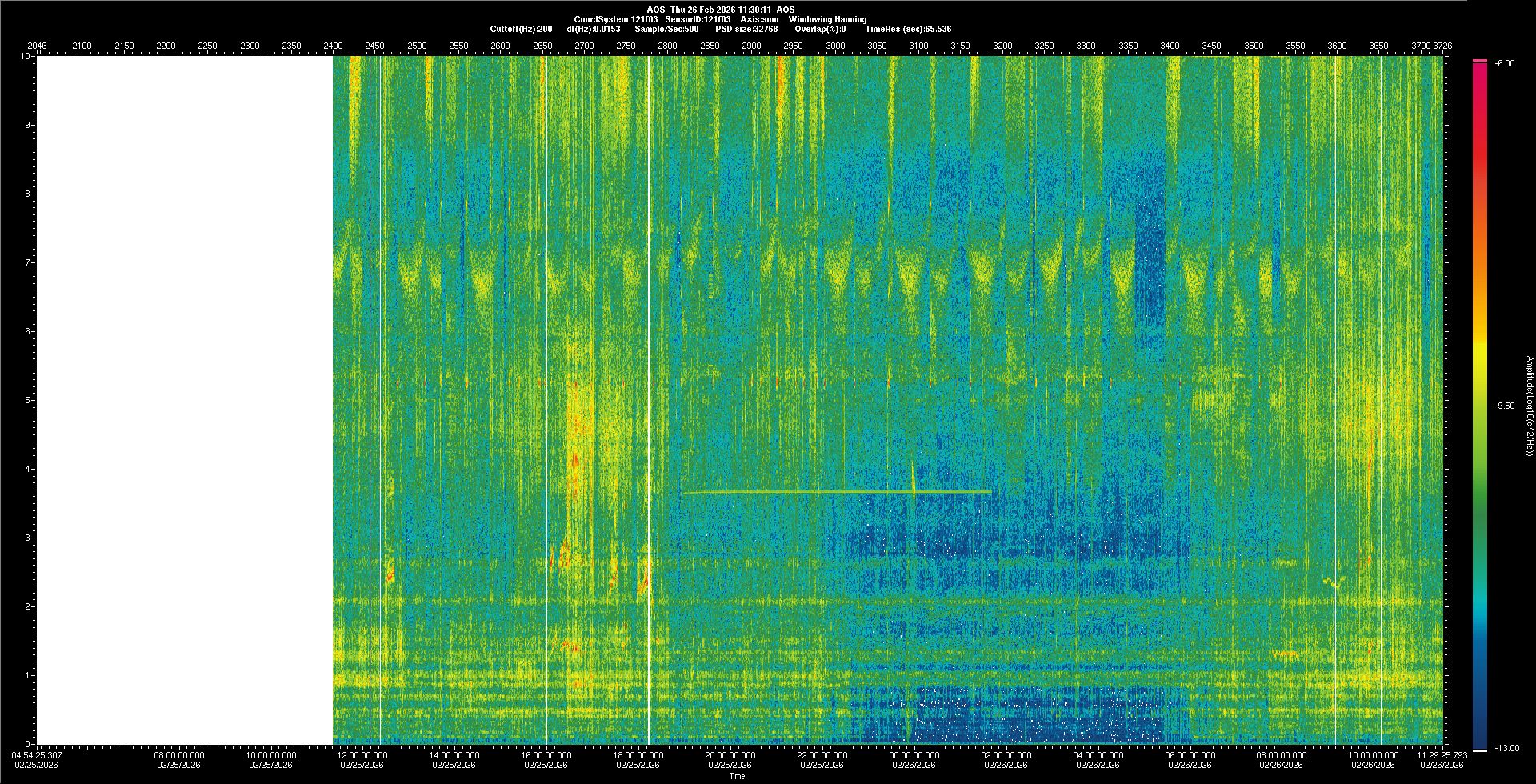Click the Cuttoff(Hz):200 header text
The height and width of the screenshot is (784, 1536).
(x=521, y=30)
